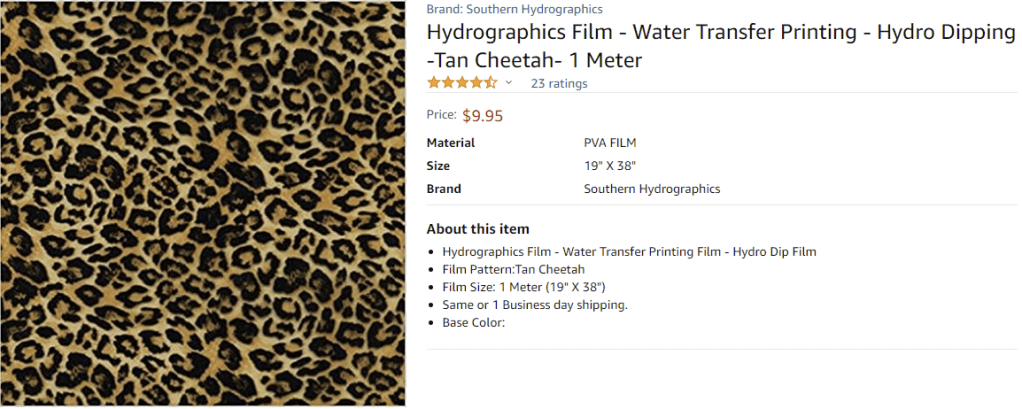Click the last partially filled rating star
The image size is (1022, 409).
(x=491, y=83)
